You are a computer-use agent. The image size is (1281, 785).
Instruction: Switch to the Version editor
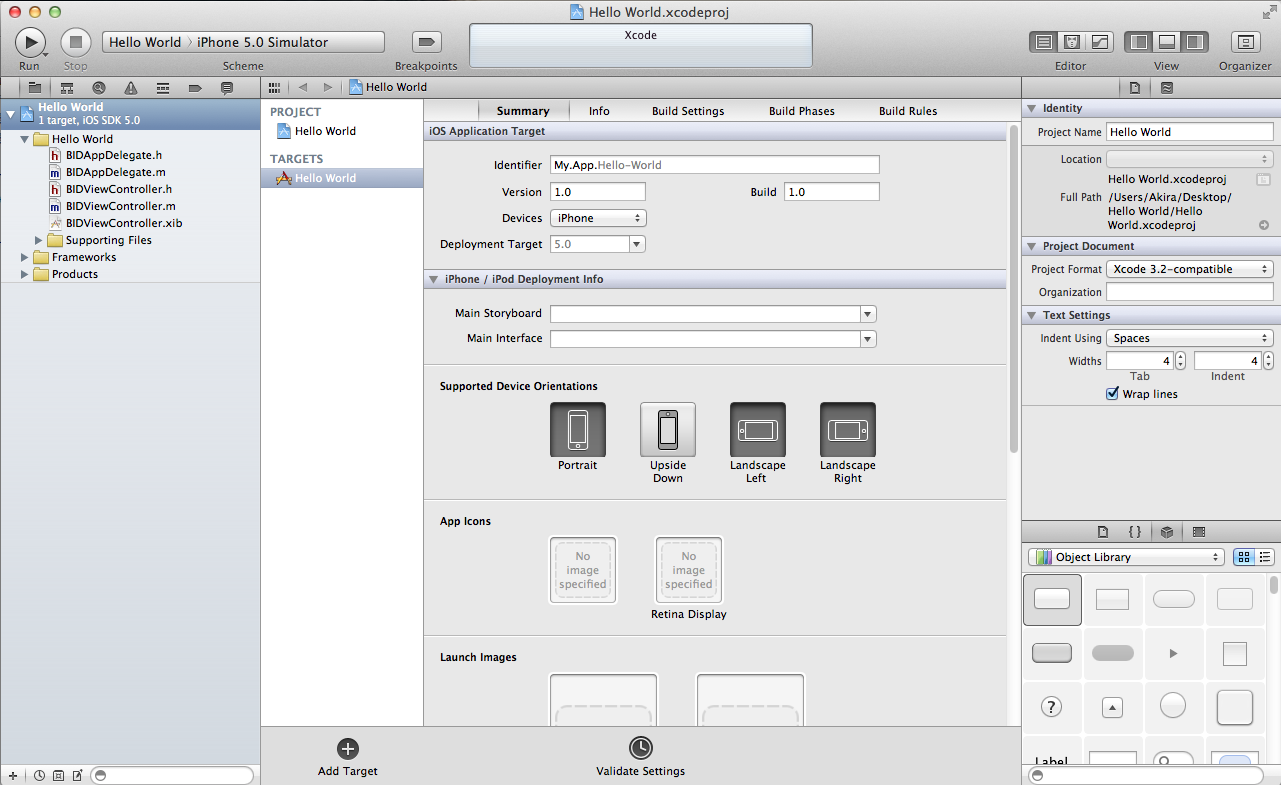click(x=1100, y=42)
